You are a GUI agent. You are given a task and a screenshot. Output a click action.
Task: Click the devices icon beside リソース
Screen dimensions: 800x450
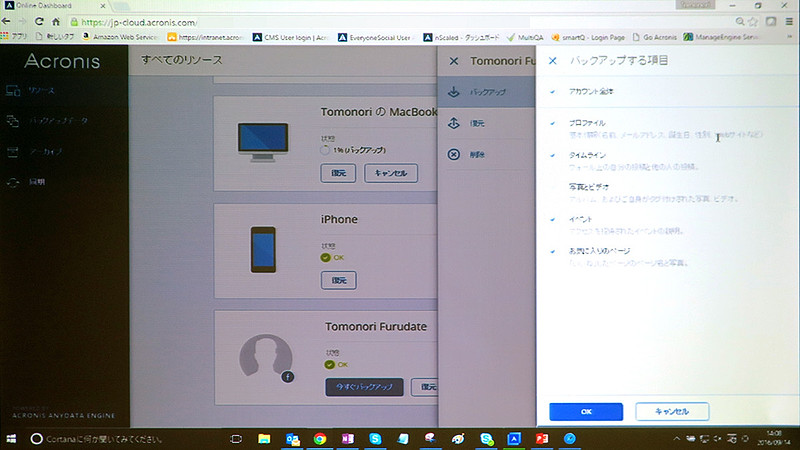[x=13, y=91]
